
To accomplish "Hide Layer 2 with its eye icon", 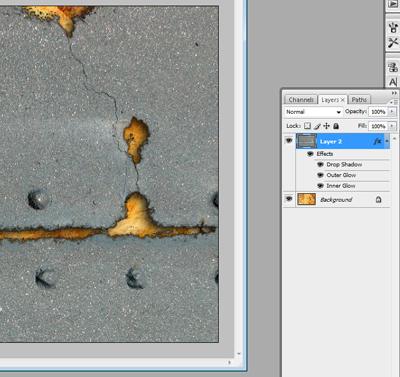I will (x=289, y=141).
